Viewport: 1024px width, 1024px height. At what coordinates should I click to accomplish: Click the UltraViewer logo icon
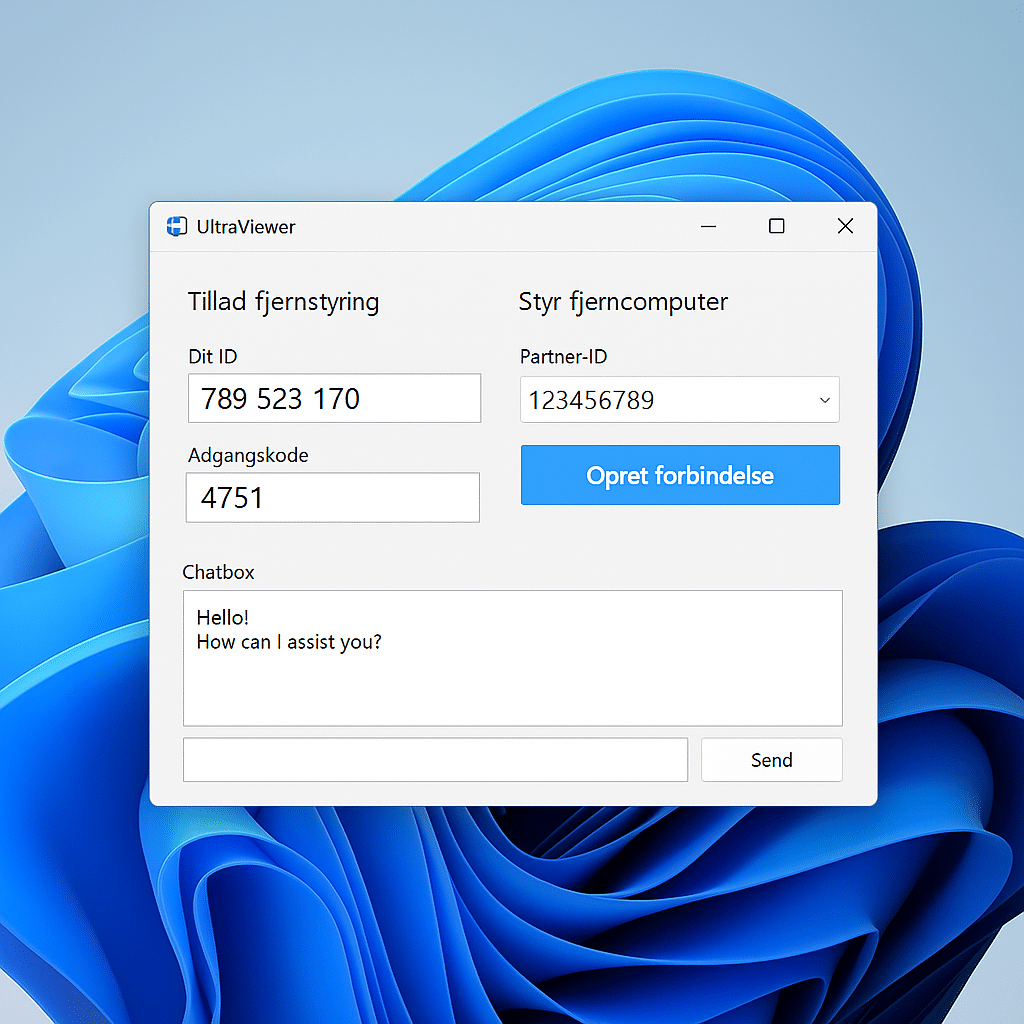tap(177, 226)
